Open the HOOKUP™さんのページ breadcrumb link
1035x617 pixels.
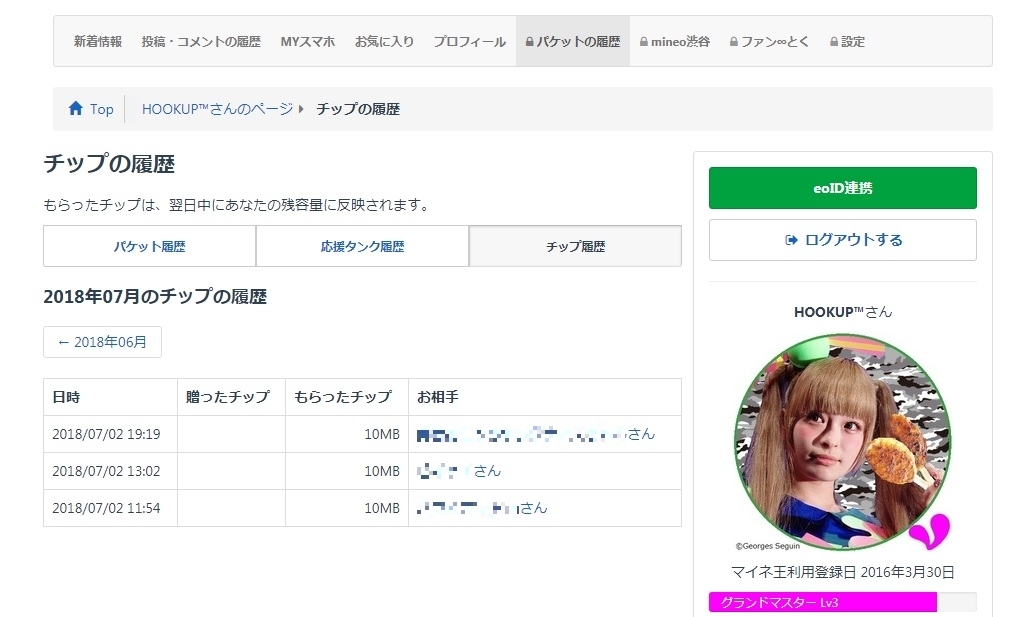(x=217, y=109)
